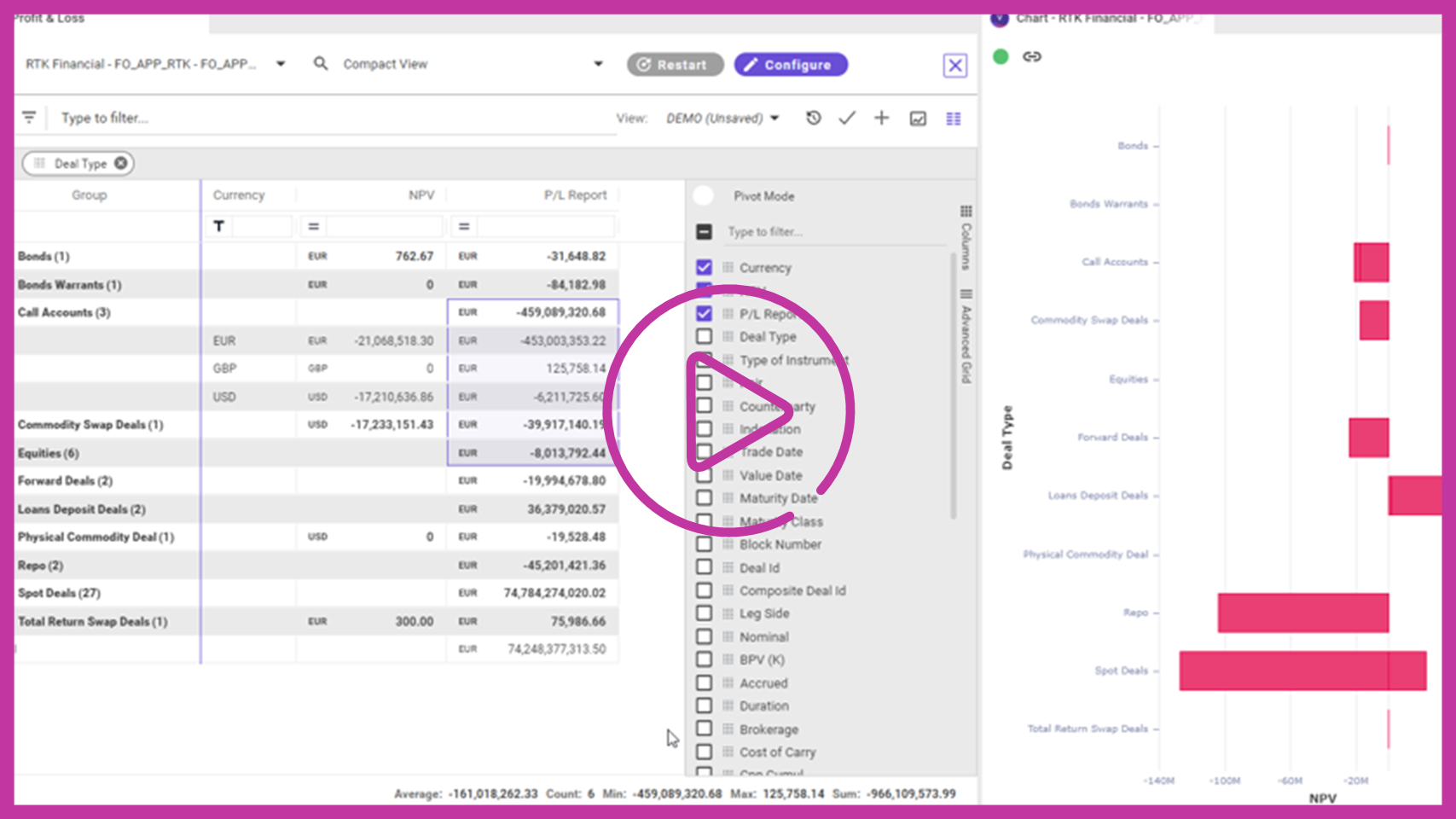The image size is (1456, 819).
Task: Toggle the select-all columns checkbox
Action: pos(704,231)
